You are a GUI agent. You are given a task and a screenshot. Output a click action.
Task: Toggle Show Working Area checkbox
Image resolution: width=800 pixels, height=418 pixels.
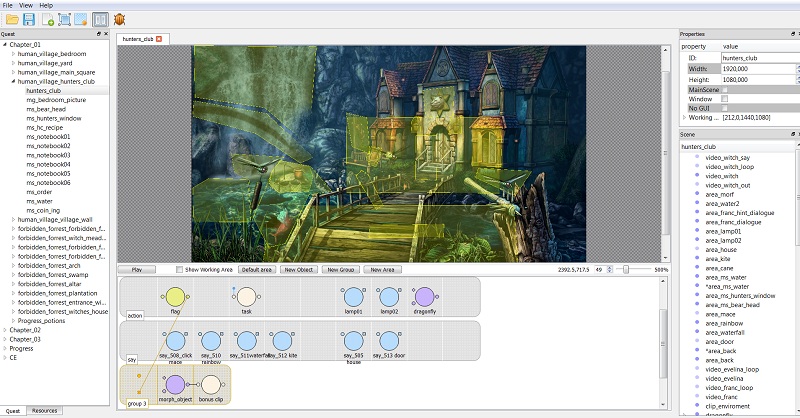(179, 269)
